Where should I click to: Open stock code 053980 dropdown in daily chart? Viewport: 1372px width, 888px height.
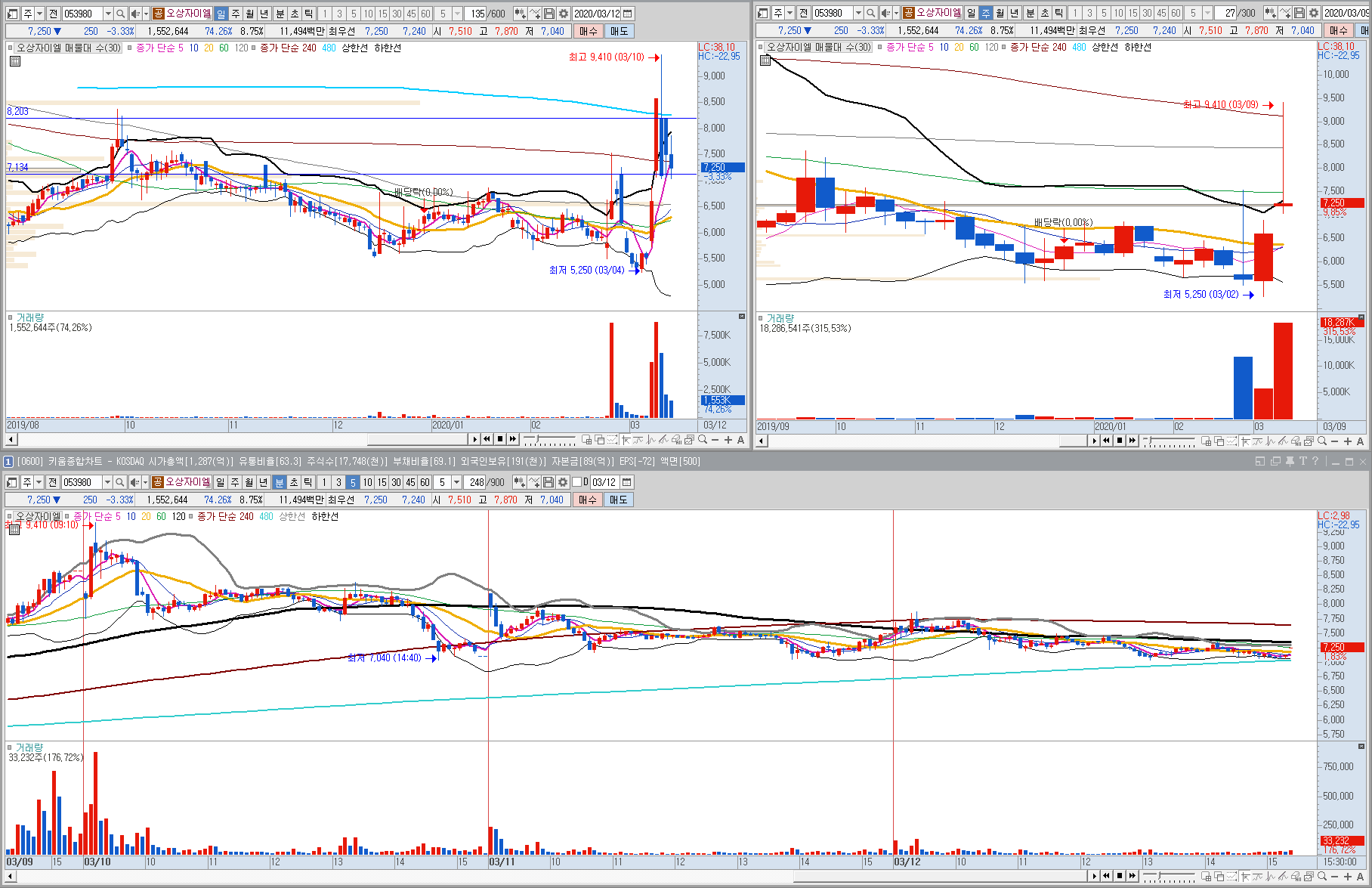108,14
